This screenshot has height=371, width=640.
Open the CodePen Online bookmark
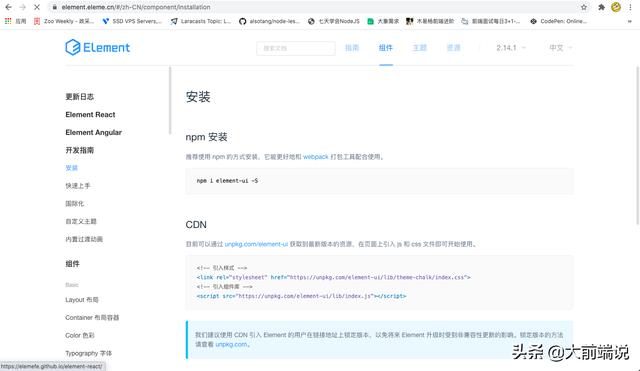click(558, 21)
